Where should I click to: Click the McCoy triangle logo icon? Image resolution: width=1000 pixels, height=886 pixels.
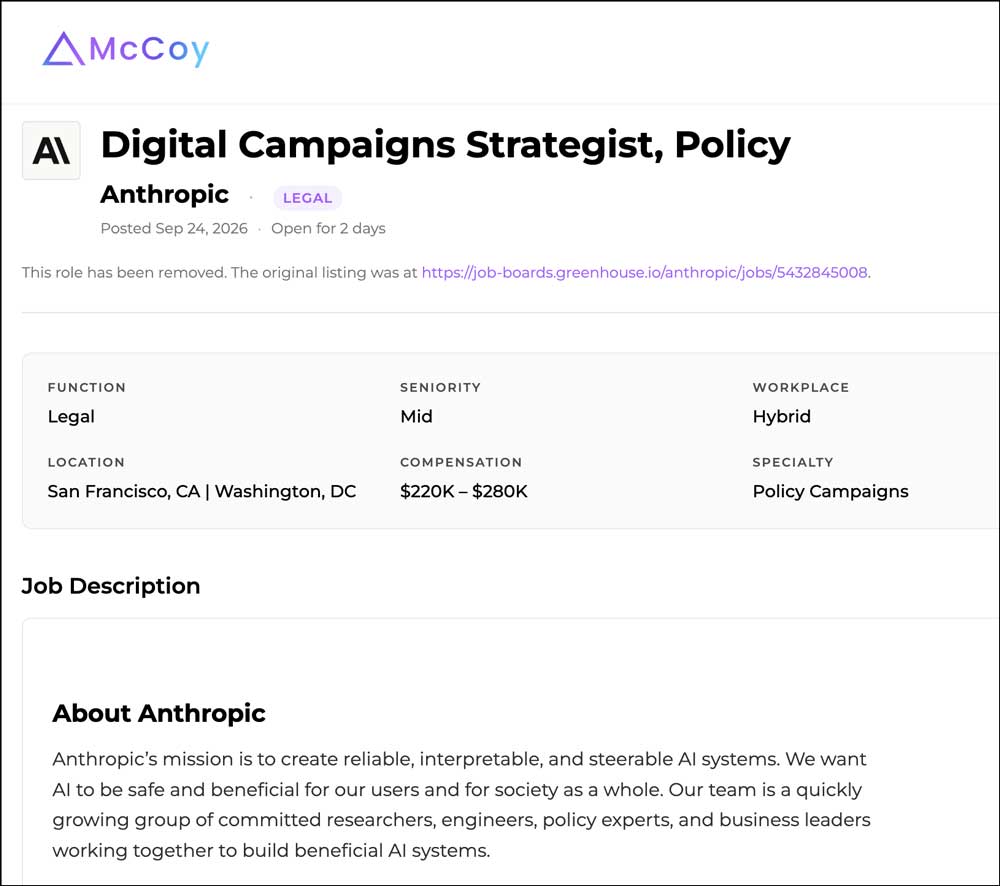tap(63, 49)
